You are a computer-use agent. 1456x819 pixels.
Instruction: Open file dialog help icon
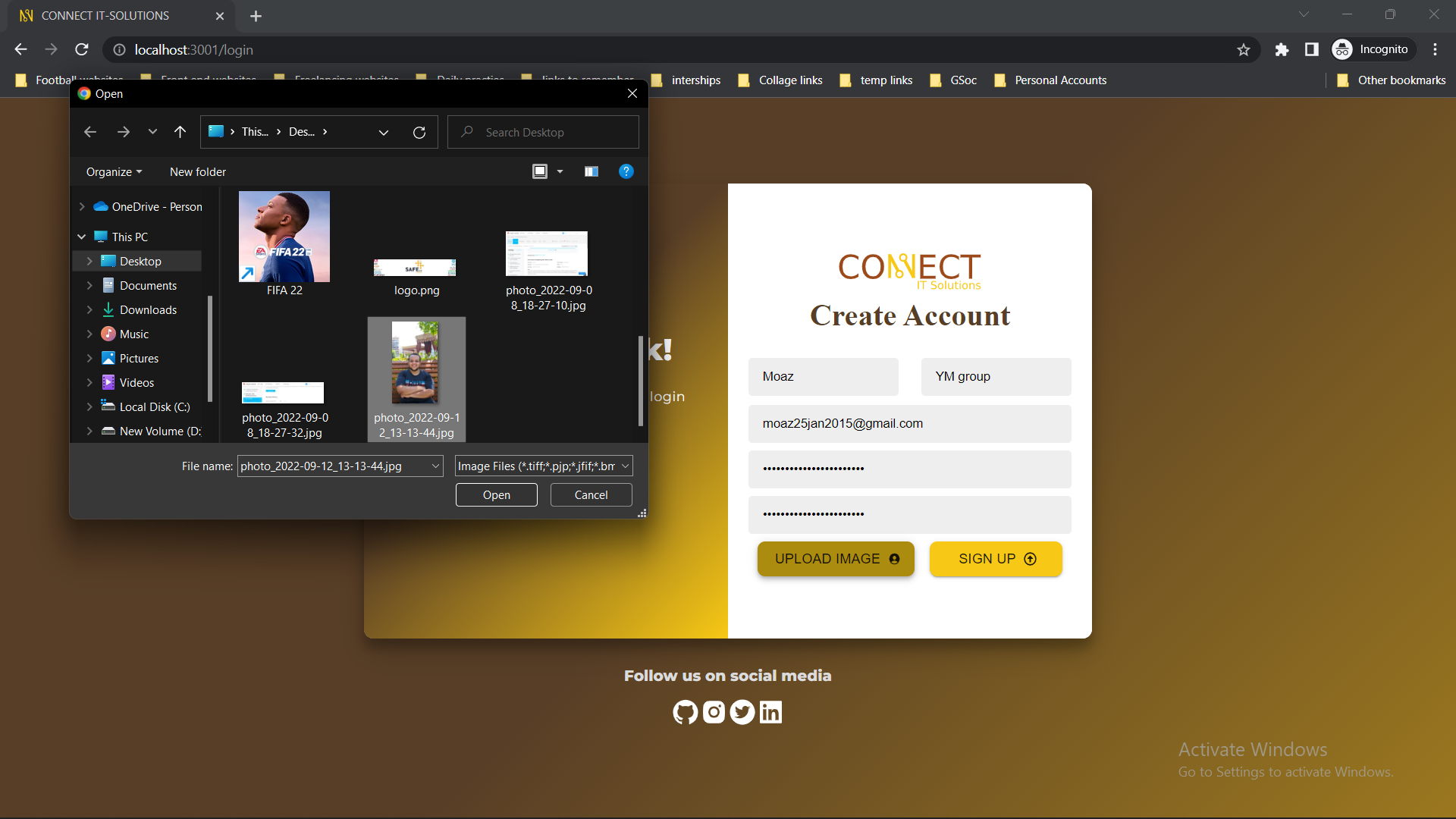click(626, 171)
